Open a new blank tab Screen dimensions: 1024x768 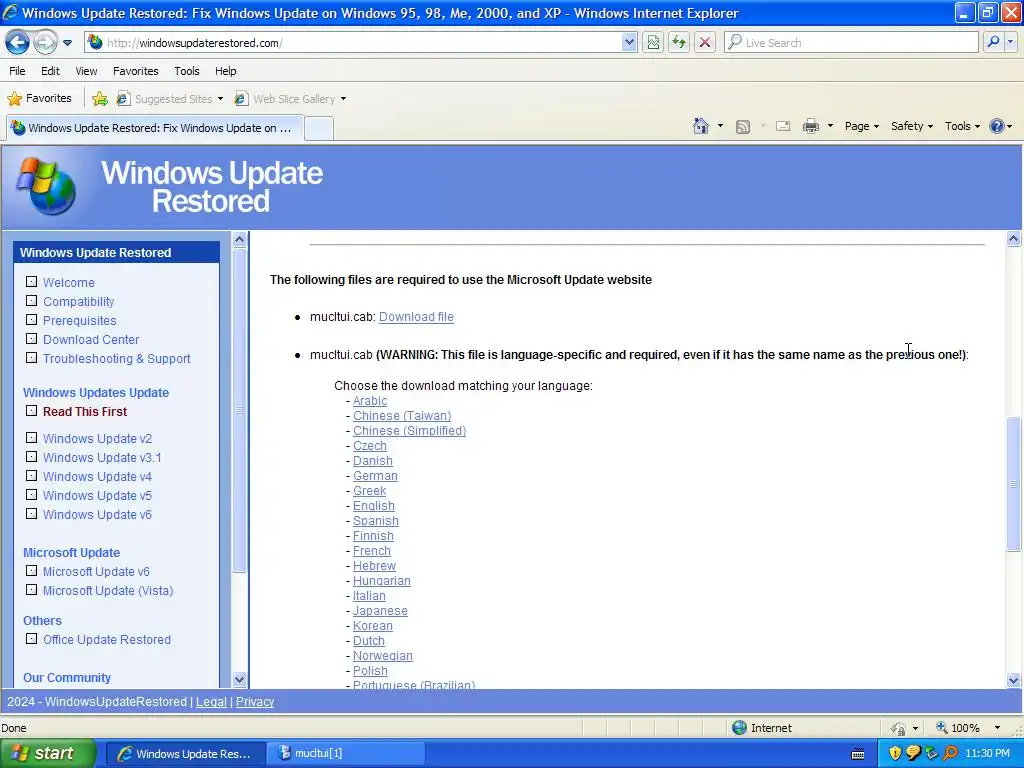click(319, 128)
